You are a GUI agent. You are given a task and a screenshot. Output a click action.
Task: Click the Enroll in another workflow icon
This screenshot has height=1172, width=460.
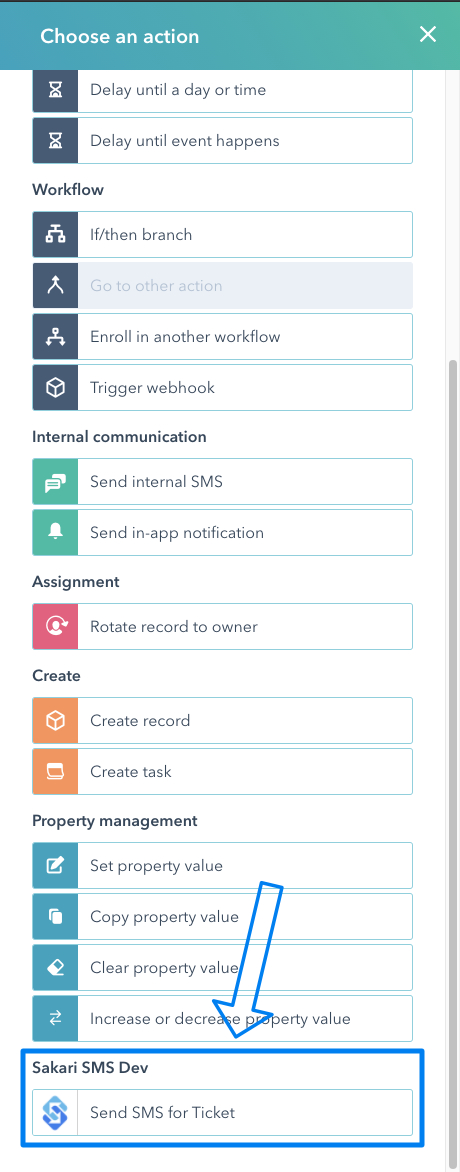coord(55,336)
